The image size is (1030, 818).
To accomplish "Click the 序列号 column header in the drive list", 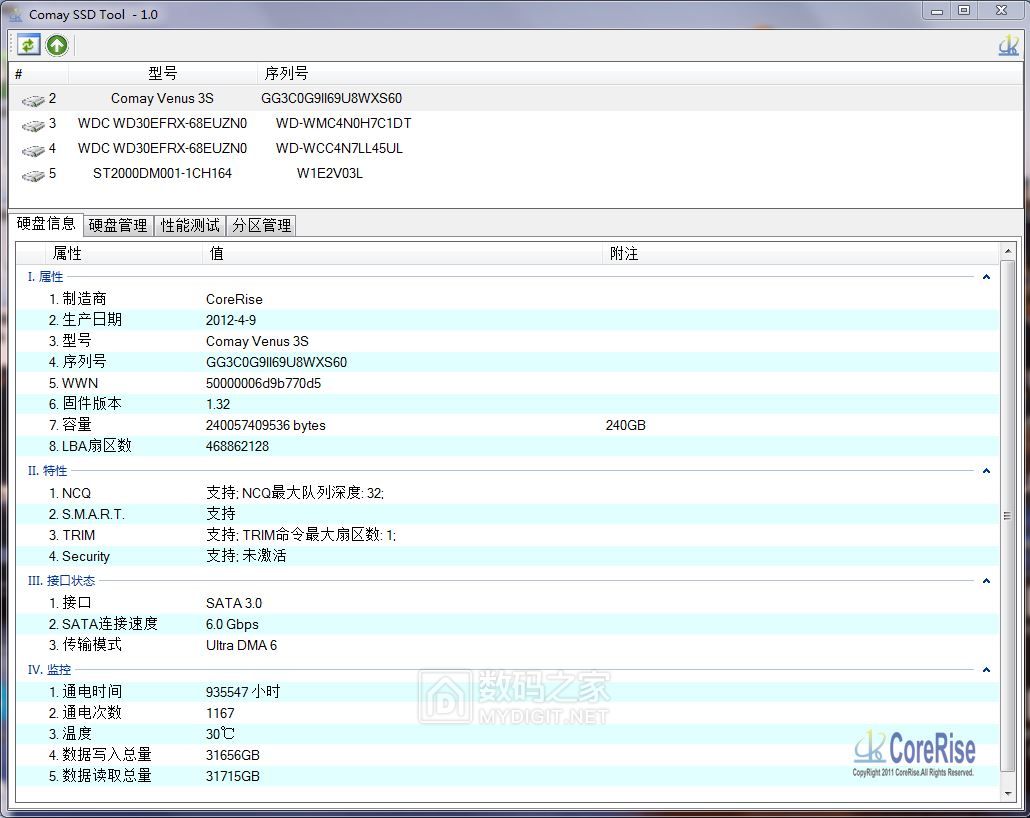I will click(286, 73).
